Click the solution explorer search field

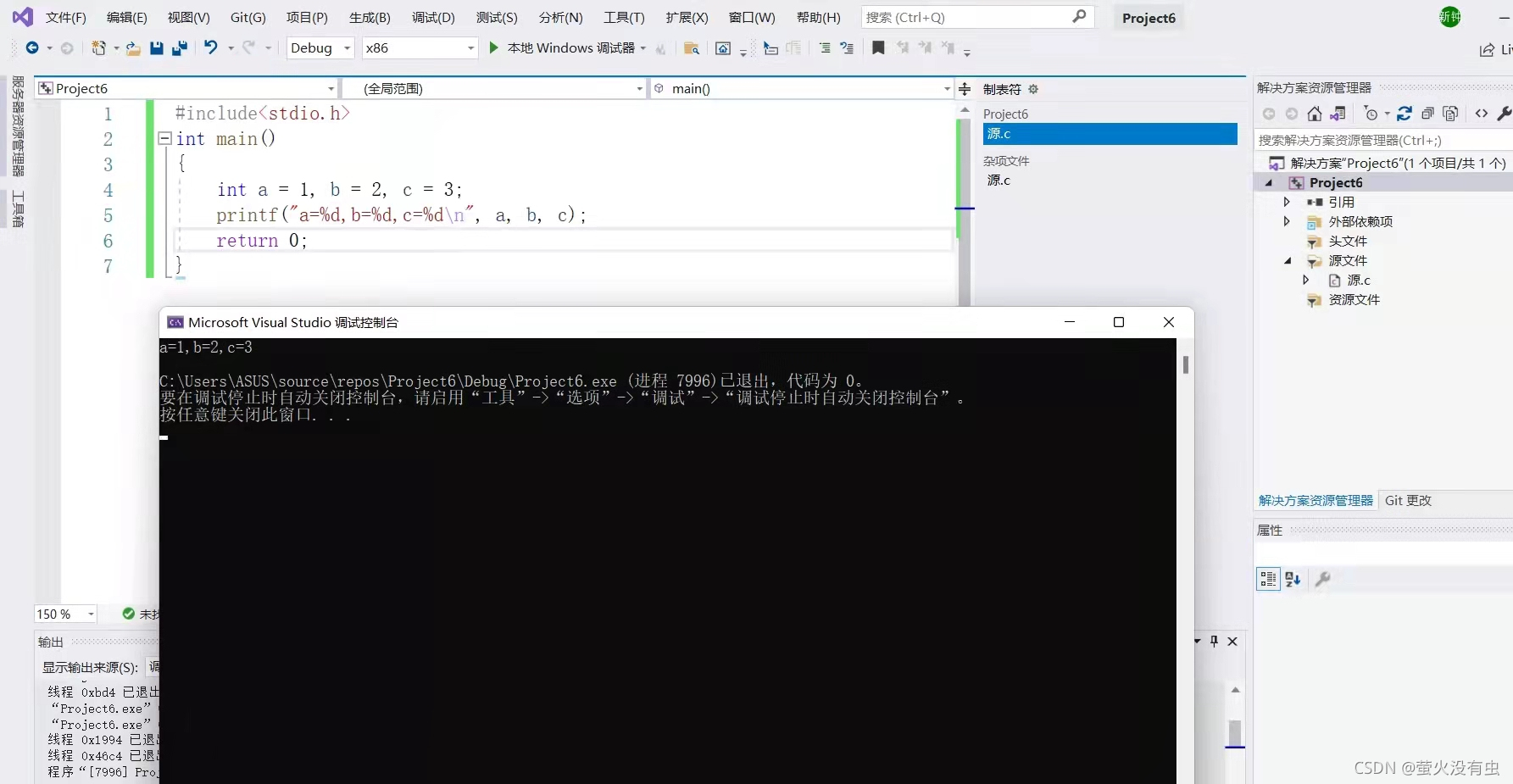[x=1383, y=141]
